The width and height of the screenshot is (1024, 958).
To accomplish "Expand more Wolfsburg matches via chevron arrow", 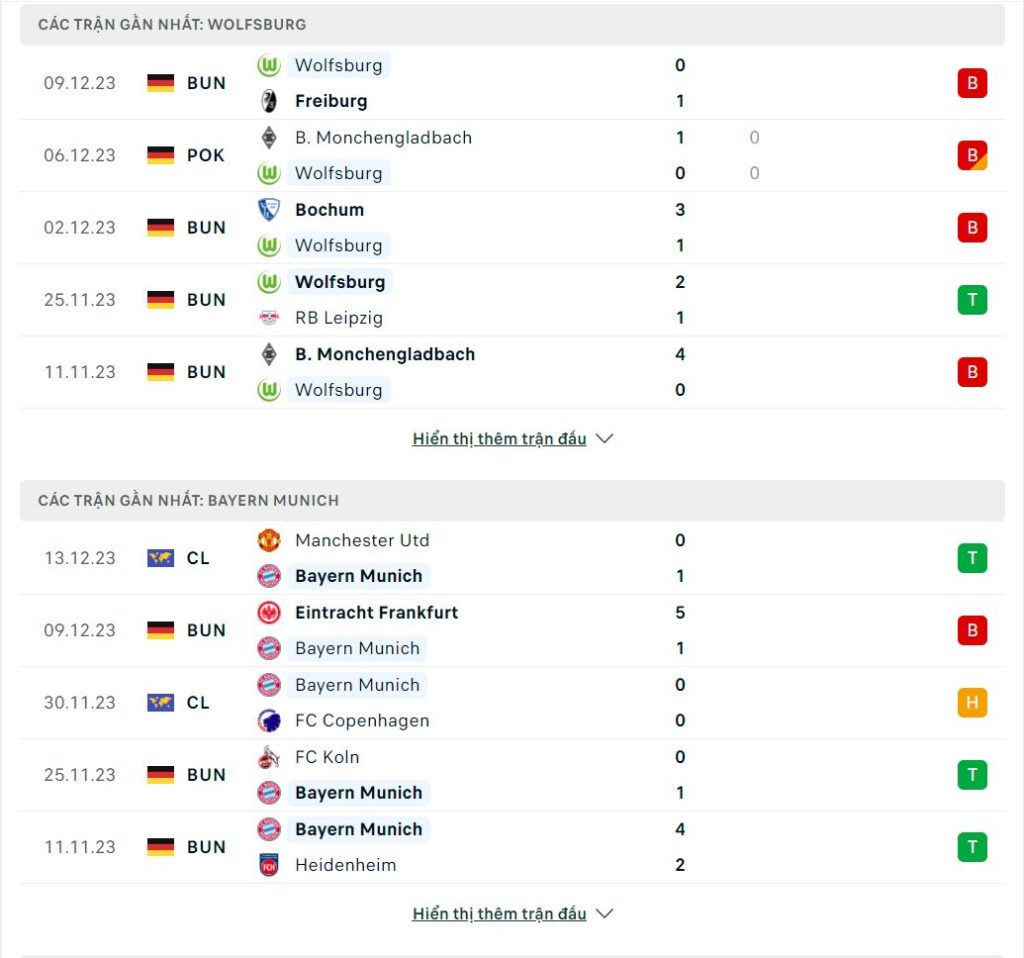I will click(x=605, y=438).
